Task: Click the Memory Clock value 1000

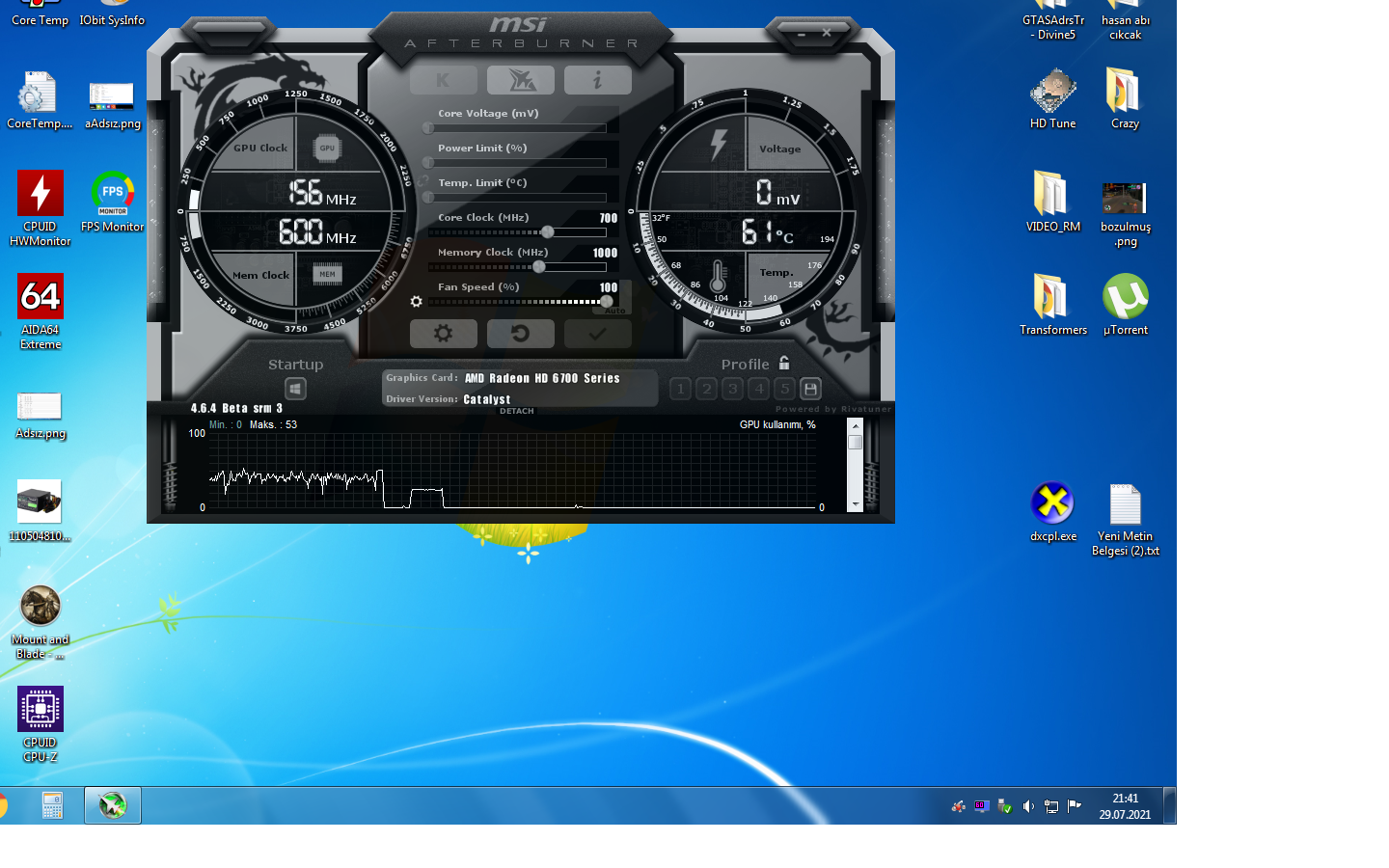Action: [x=605, y=254]
